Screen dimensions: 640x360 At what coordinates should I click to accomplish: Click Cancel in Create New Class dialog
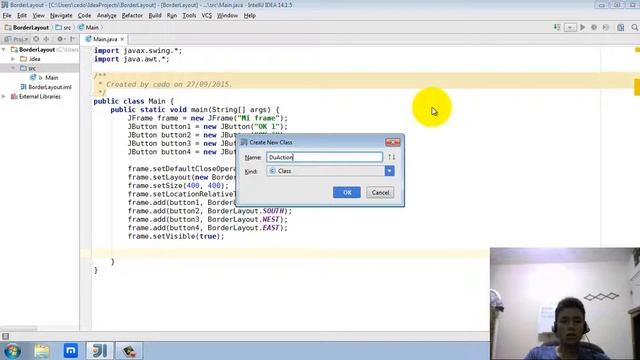(x=380, y=192)
